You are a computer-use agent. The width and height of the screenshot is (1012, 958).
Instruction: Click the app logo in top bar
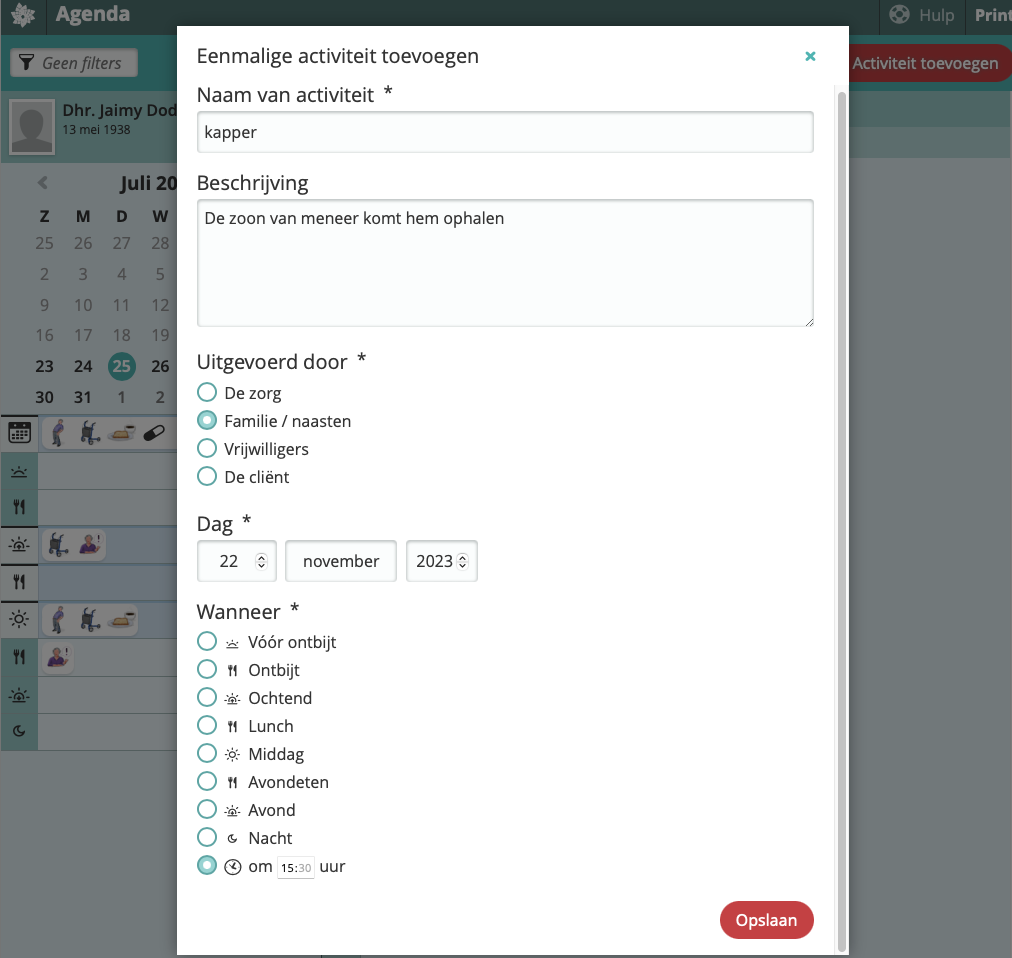(x=22, y=15)
